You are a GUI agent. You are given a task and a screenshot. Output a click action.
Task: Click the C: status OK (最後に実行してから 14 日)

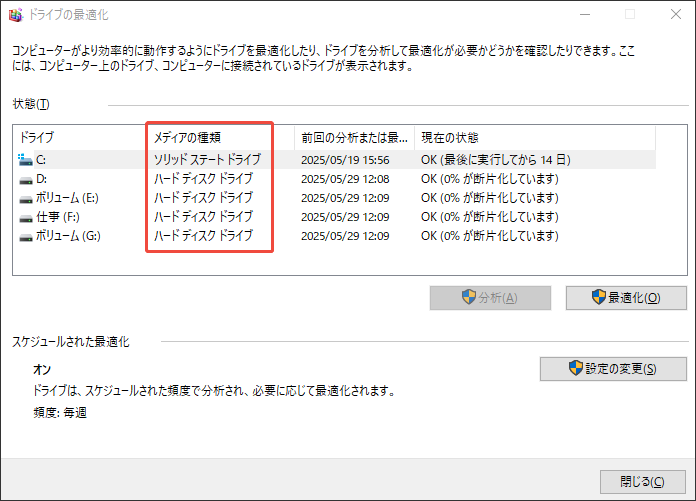tap(495, 159)
